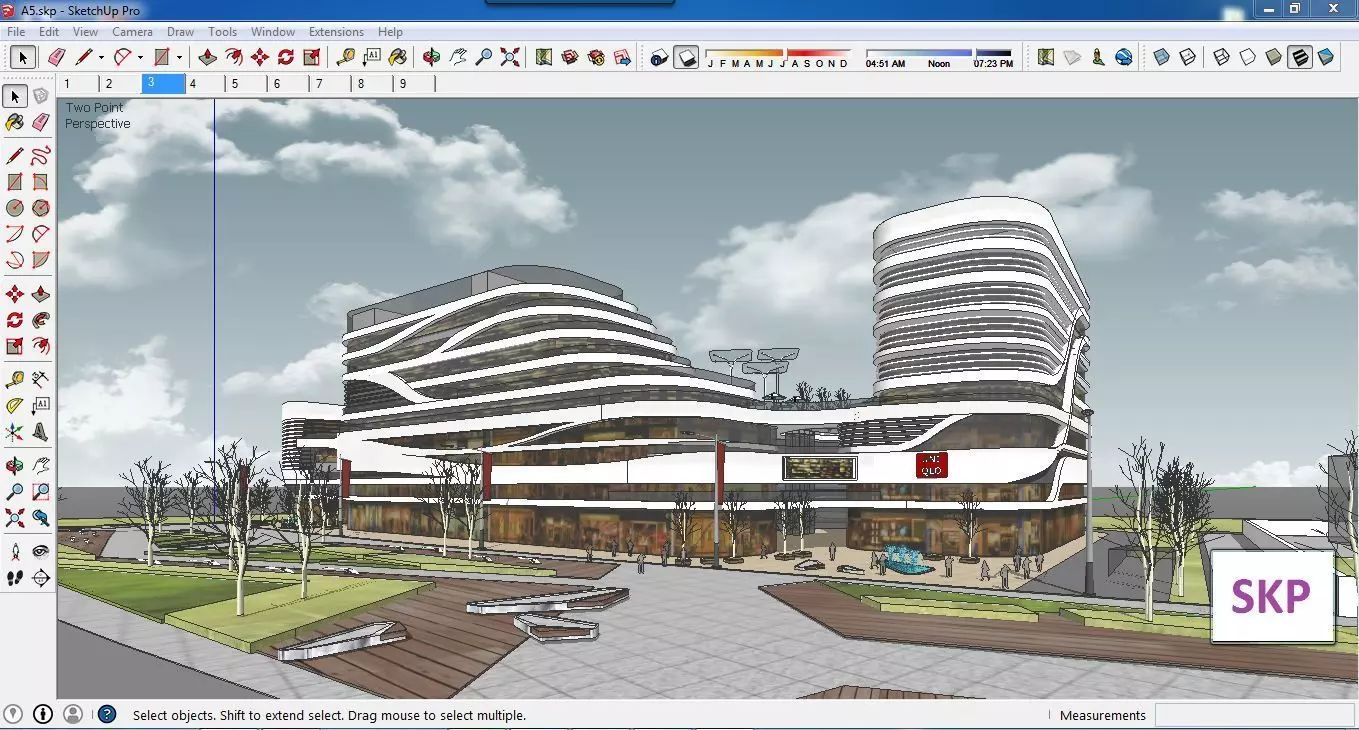Click Photo Textures person icon

pyautogui.click(x=1098, y=57)
